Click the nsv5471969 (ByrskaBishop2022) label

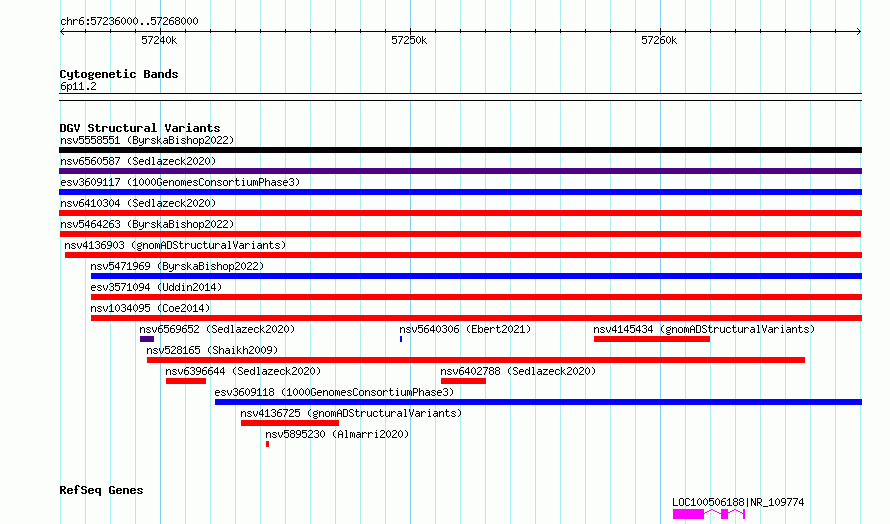pos(177,266)
